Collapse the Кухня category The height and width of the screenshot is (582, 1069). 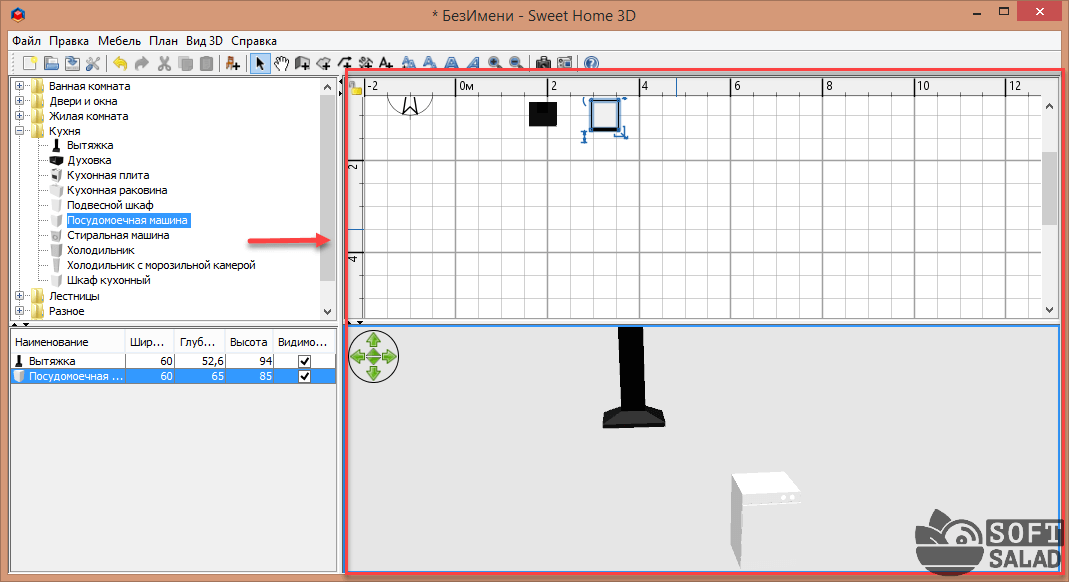[x=19, y=131]
